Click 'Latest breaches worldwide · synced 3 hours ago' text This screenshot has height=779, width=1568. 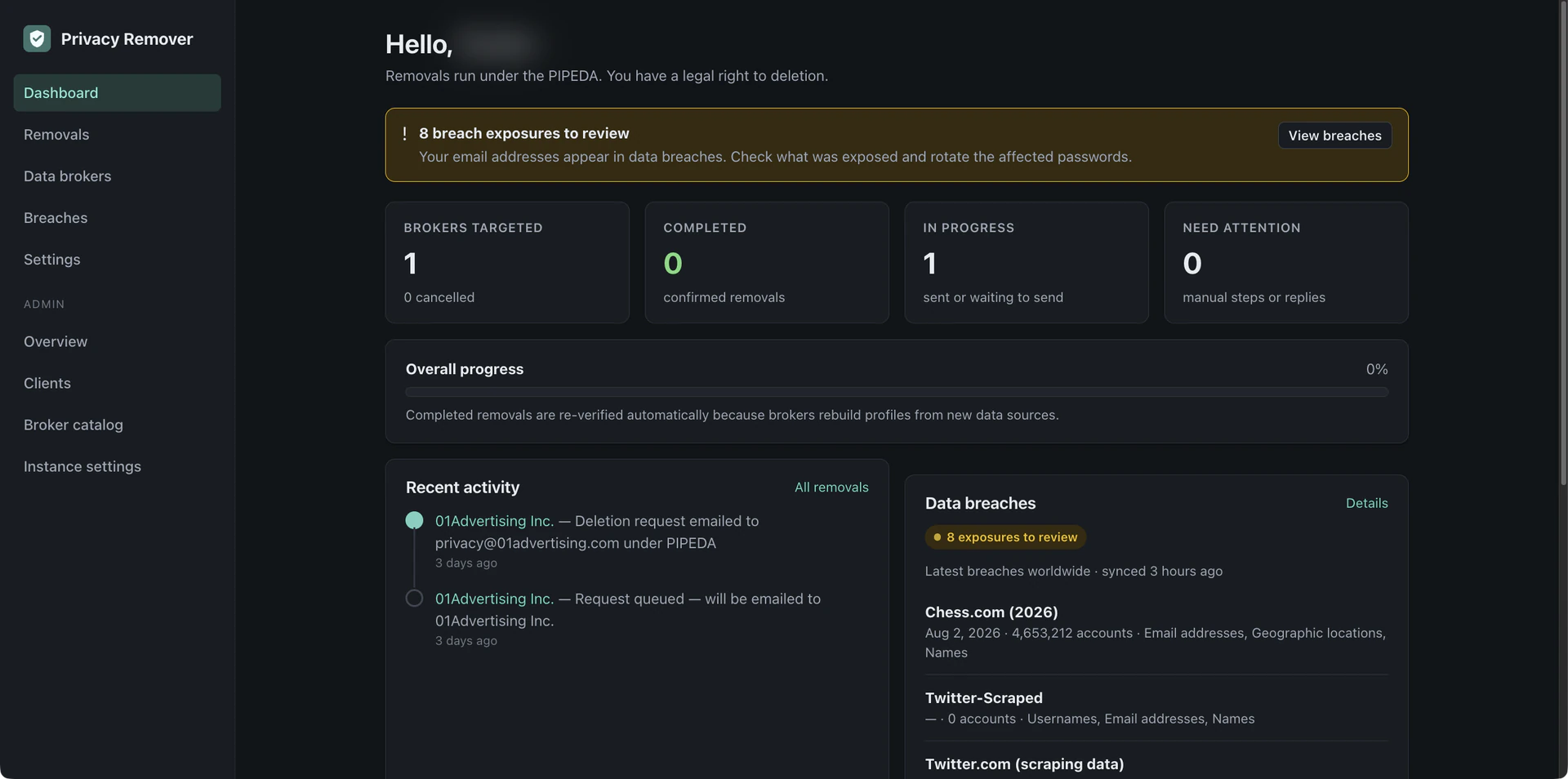1074,571
